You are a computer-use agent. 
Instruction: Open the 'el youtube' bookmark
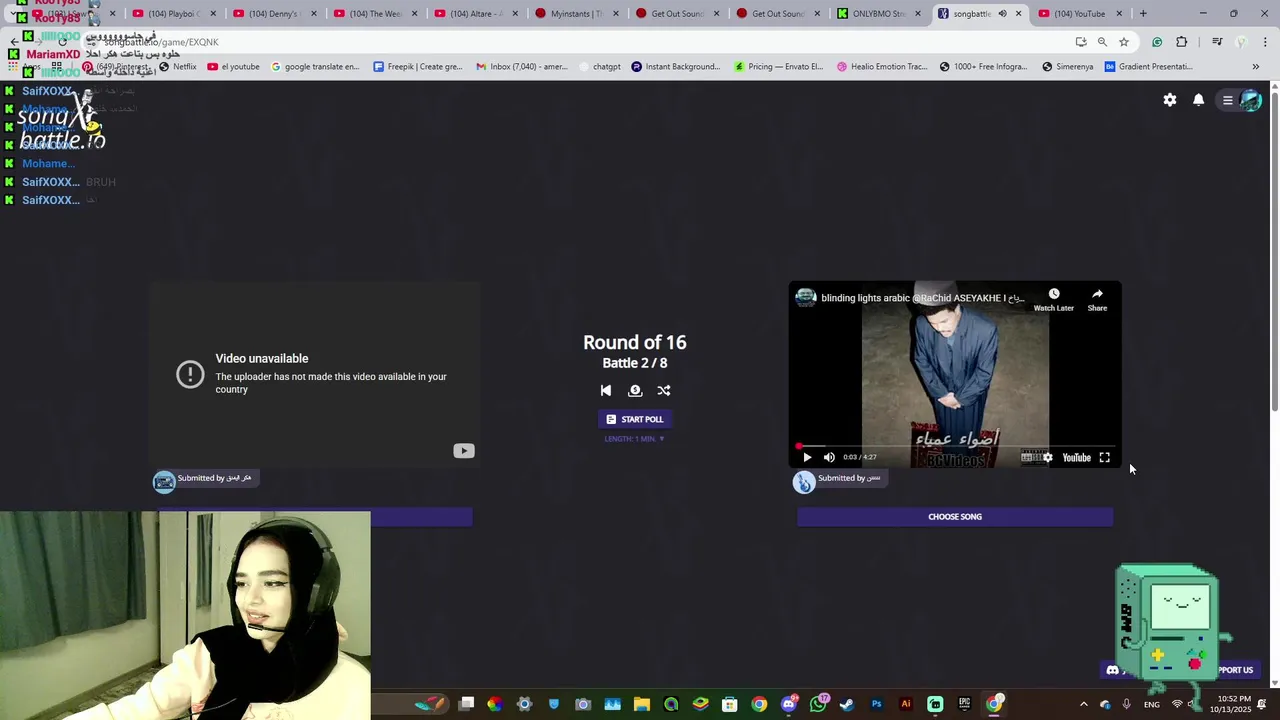tap(233, 67)
